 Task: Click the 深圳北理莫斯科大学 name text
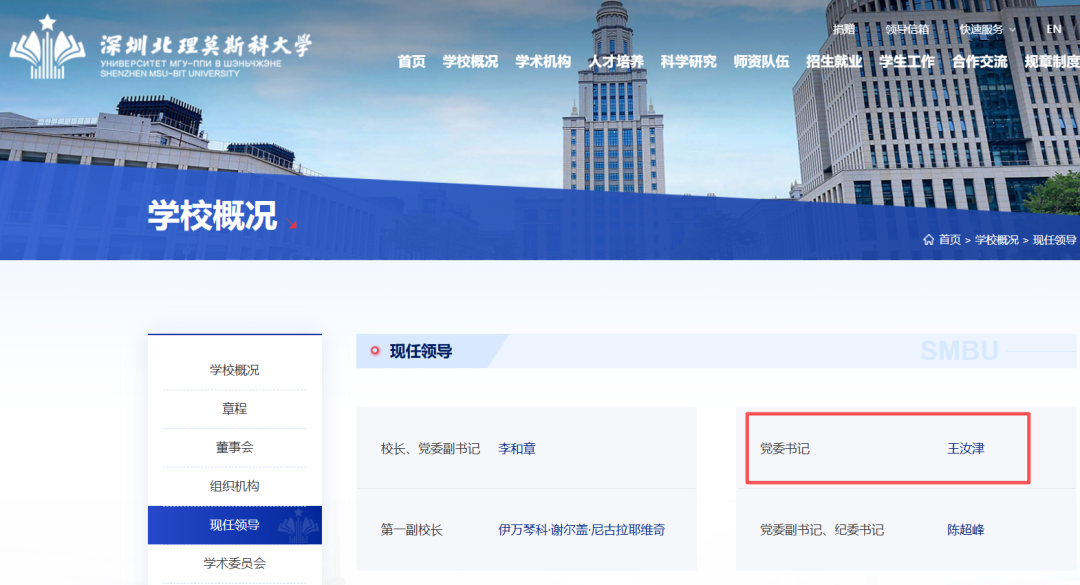point(205,45)
